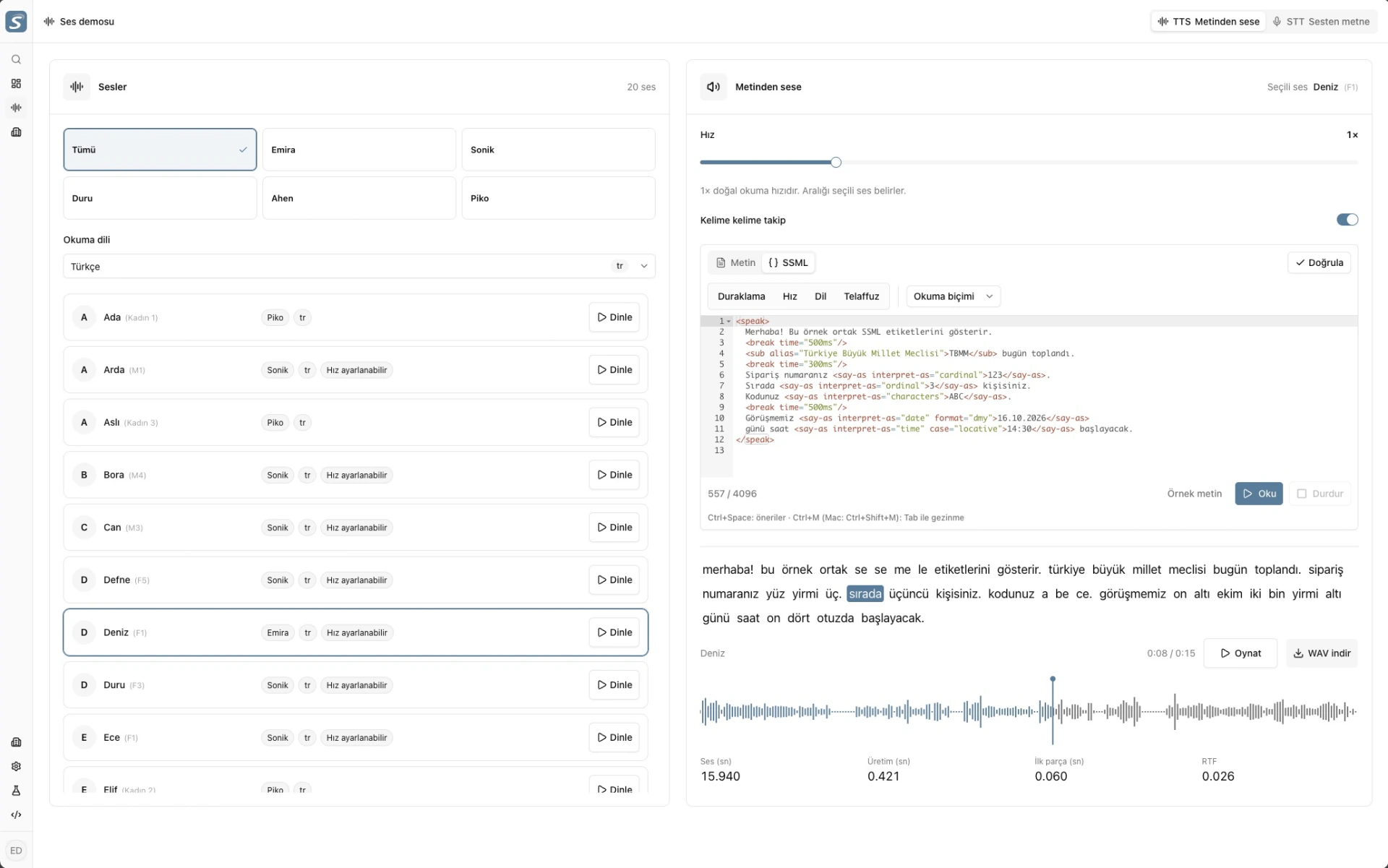This screenshot has height=868, width=1388.
Task: Click the building icon near sidebar bottom
Action: pyautogui.click(x=16, y=742)
